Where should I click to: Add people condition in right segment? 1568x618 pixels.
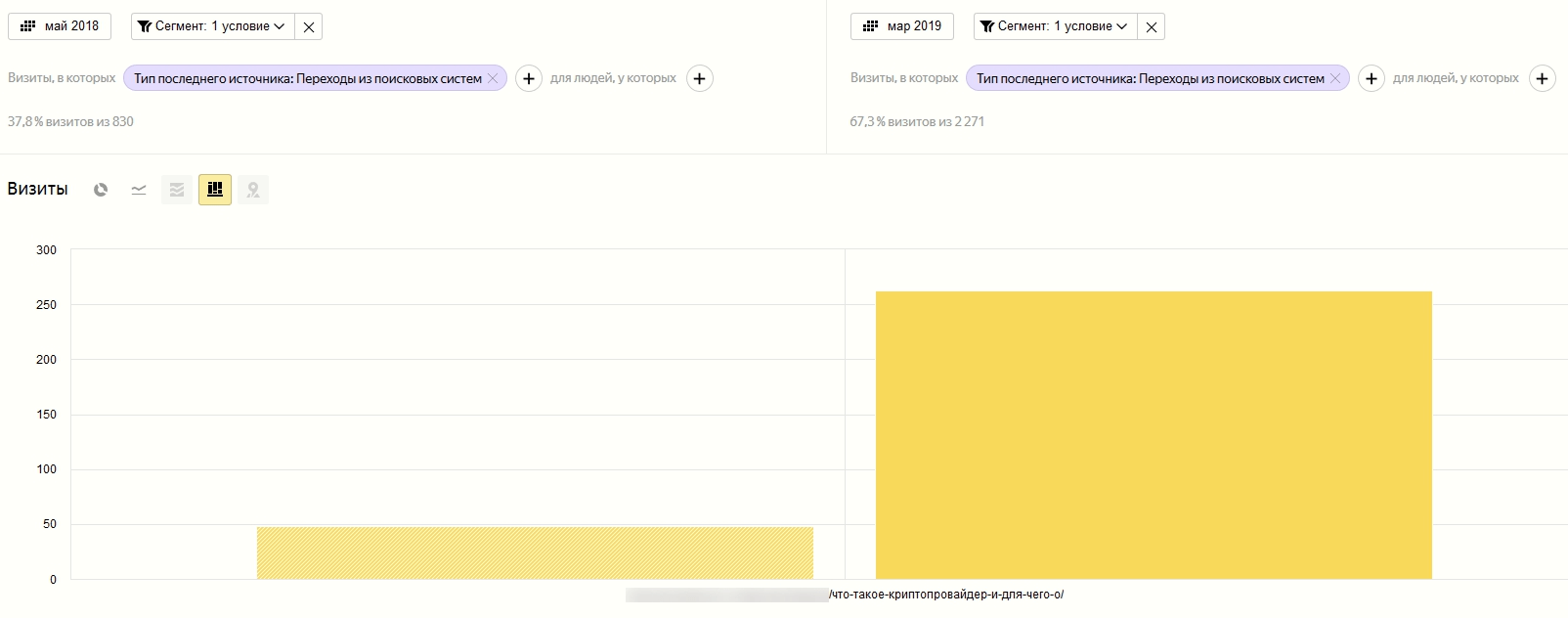[1543, 78]
